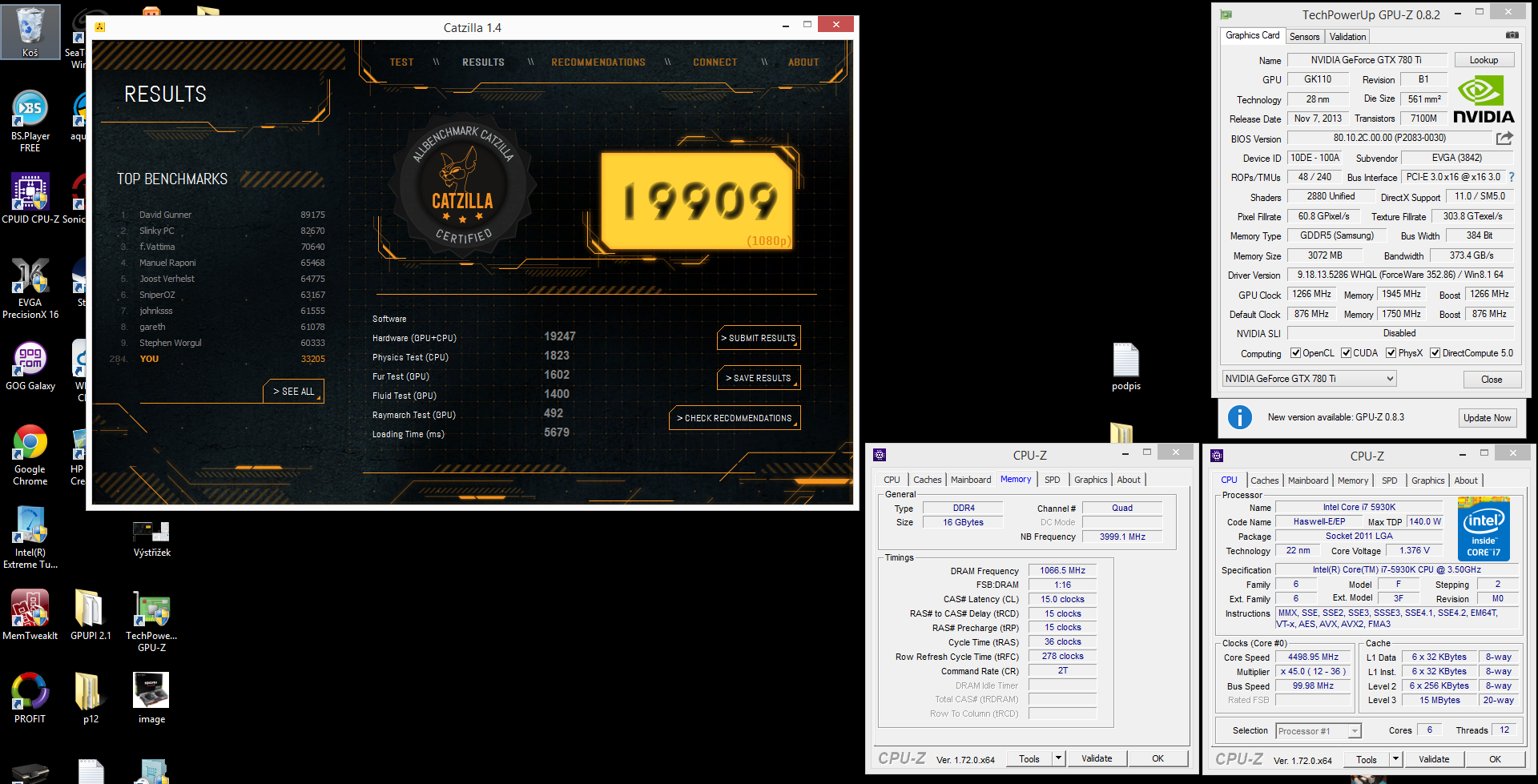This screenshot has width=1538, height=784.
Task: Switch to the Sensors tab in GPU-Z
Action: [1304, 37]
